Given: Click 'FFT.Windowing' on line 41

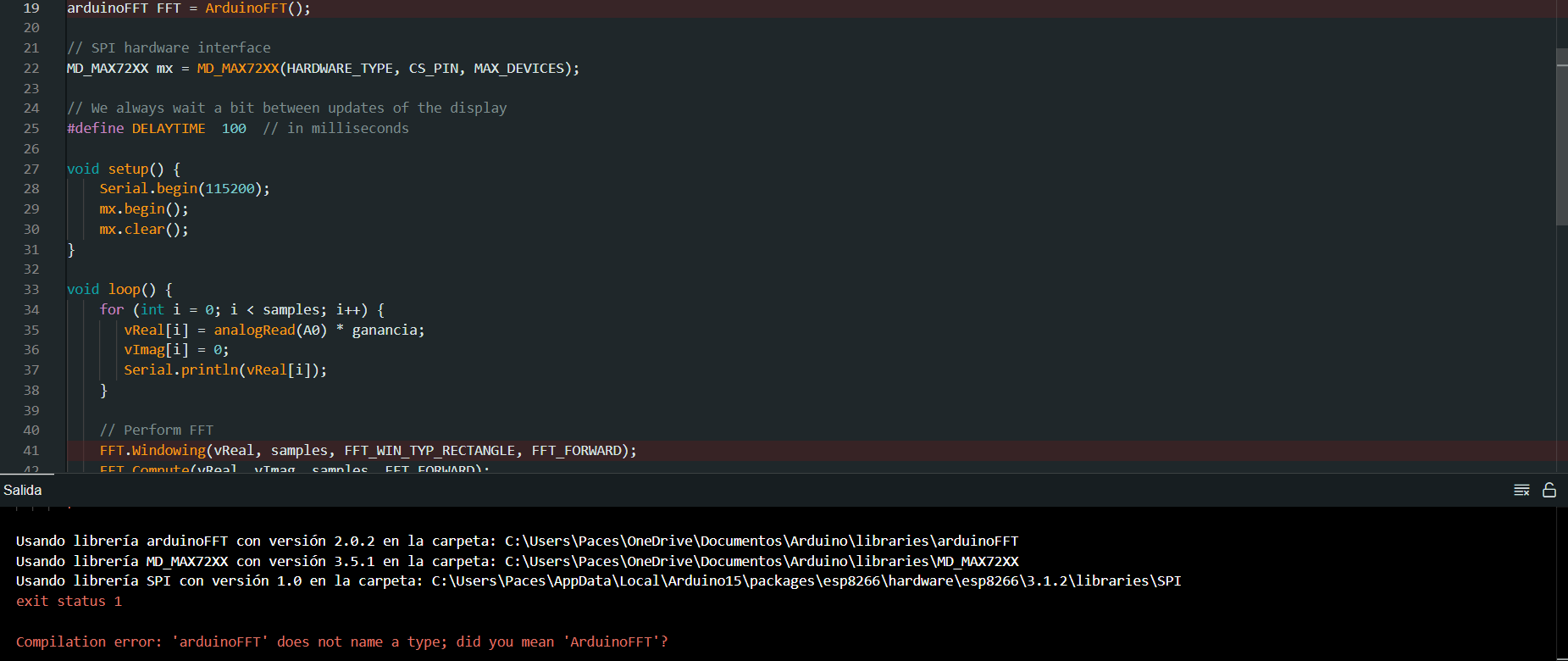Looking at the screenshot, I should 152,450.
